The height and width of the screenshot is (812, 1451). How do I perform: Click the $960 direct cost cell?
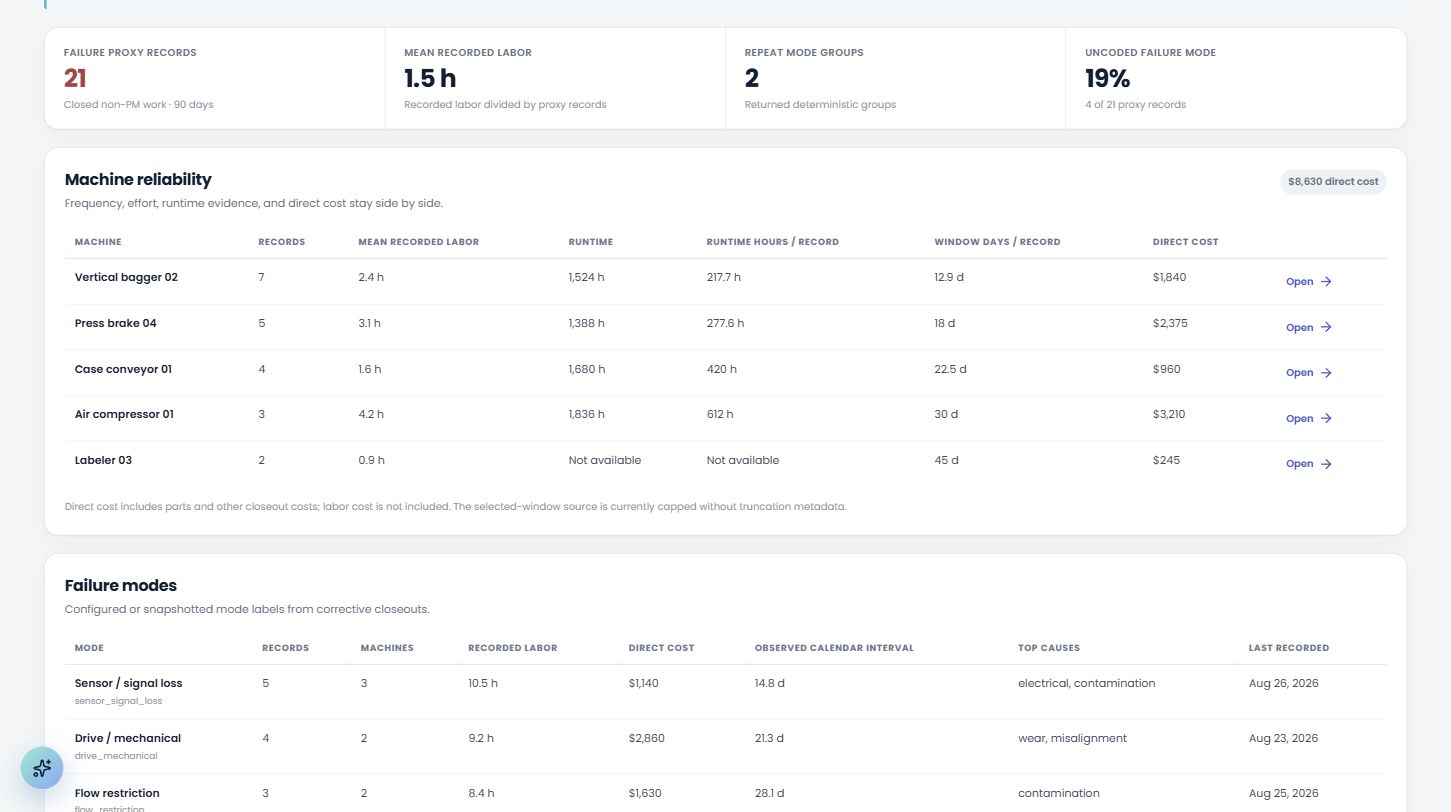point(1166,369)
